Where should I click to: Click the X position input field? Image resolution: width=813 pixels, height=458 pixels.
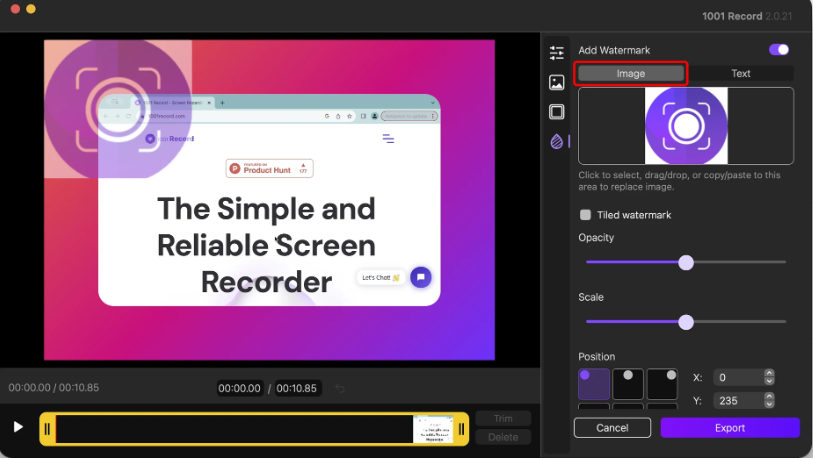[x=738, y=378]
